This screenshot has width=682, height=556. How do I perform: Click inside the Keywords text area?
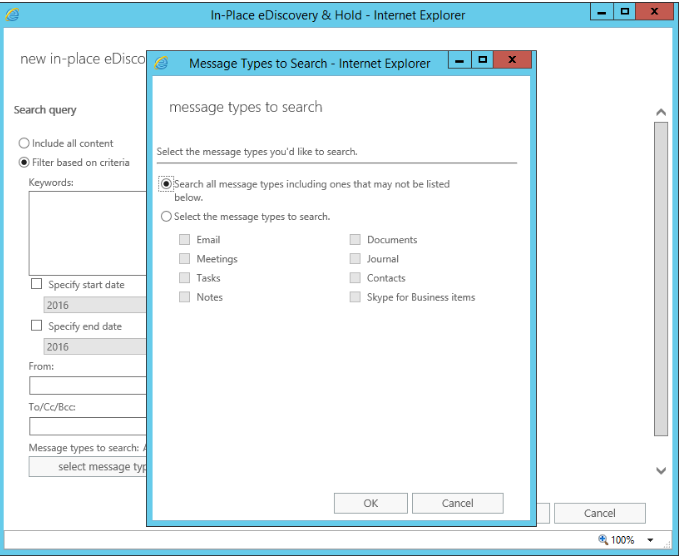(88, 232)
